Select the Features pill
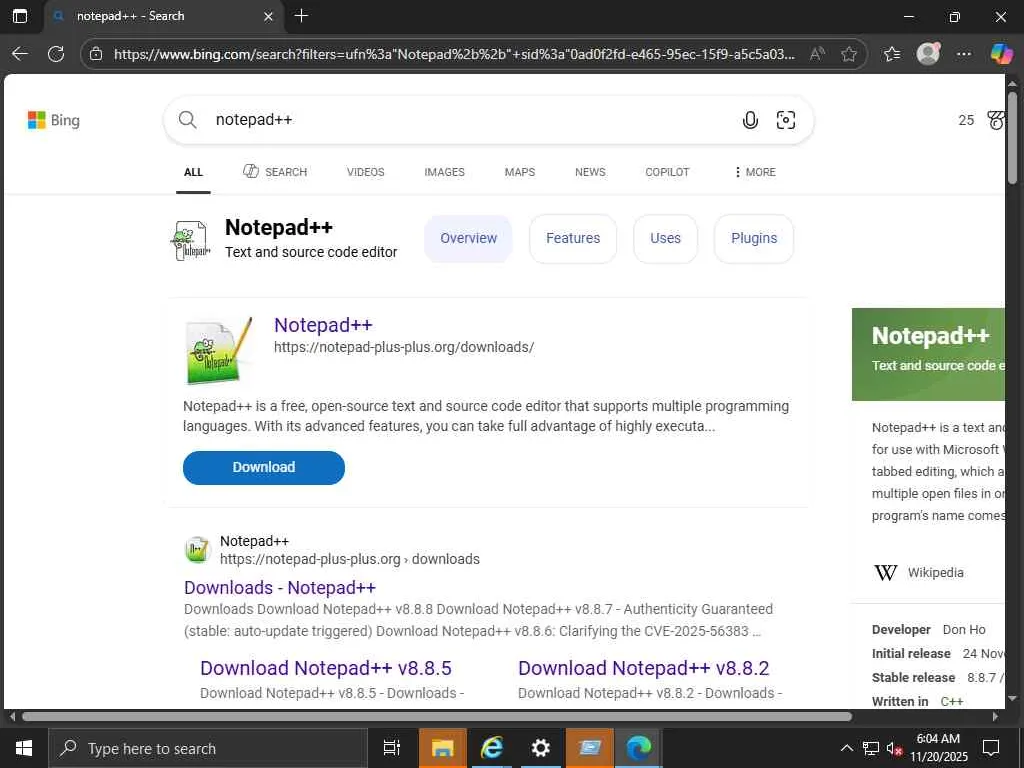 pos(573,238)
